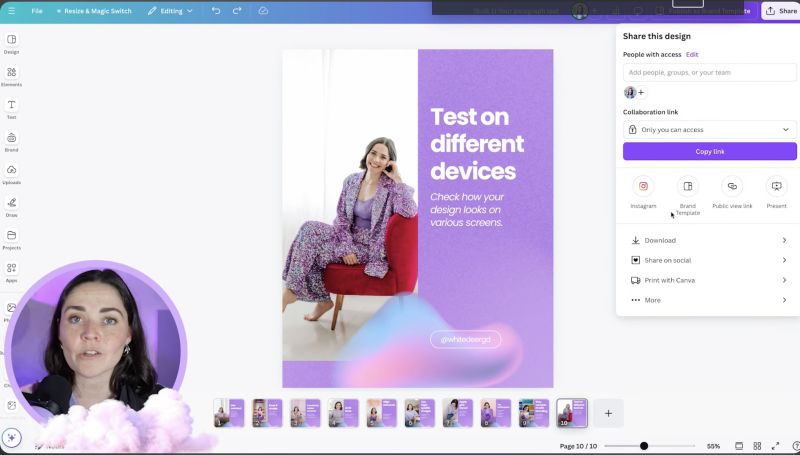Select page 1 thumbnail

[229, 413]
